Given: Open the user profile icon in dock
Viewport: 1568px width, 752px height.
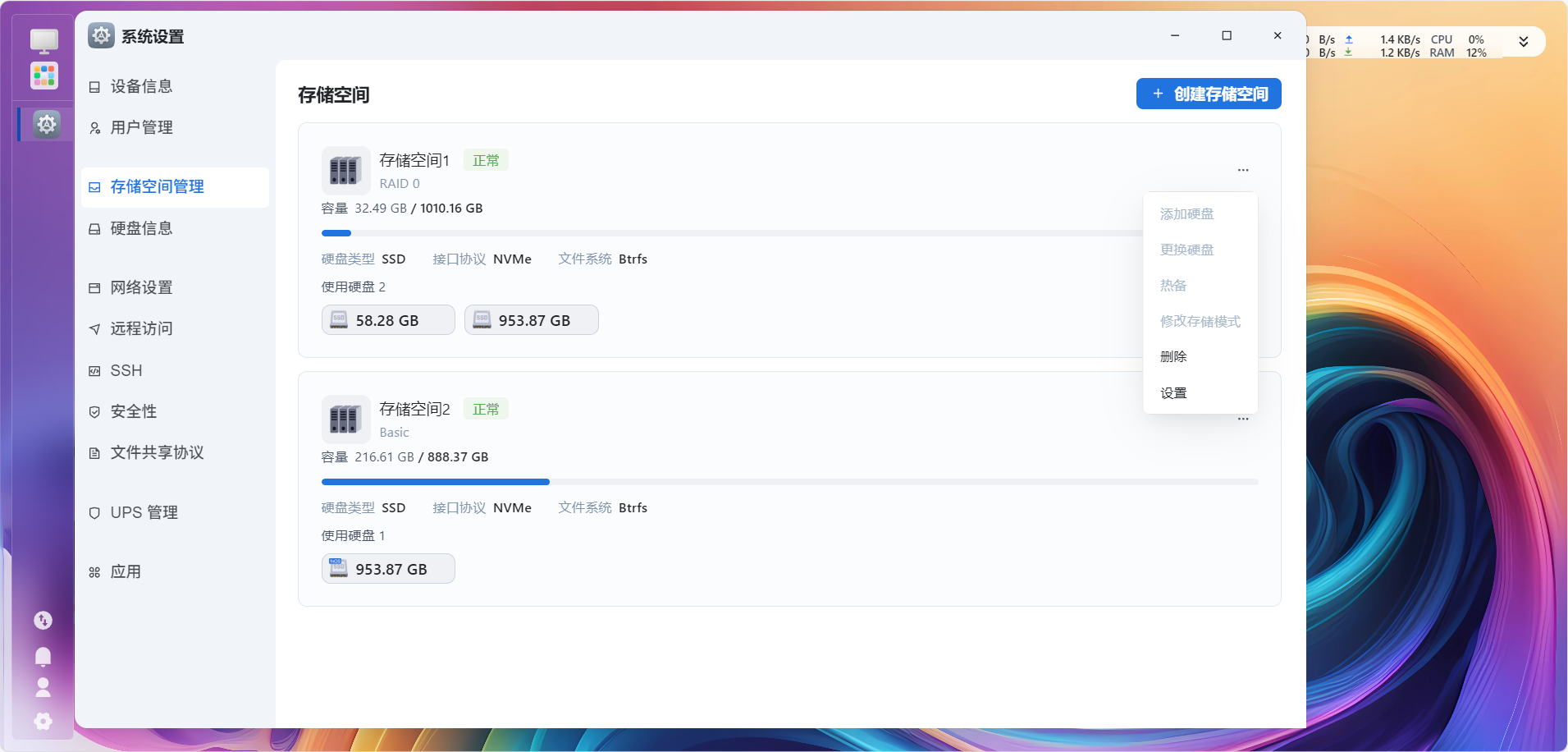Looking at the screenshot, I should click(43, 687).
